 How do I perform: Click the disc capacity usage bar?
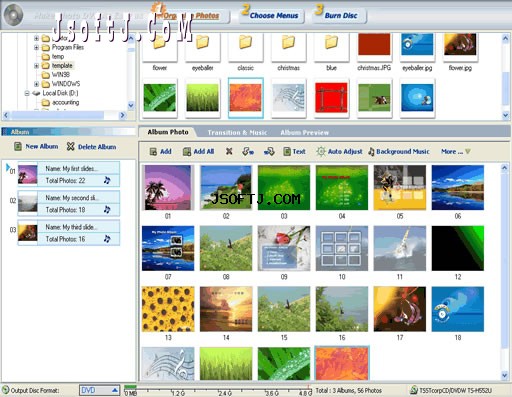218,390
